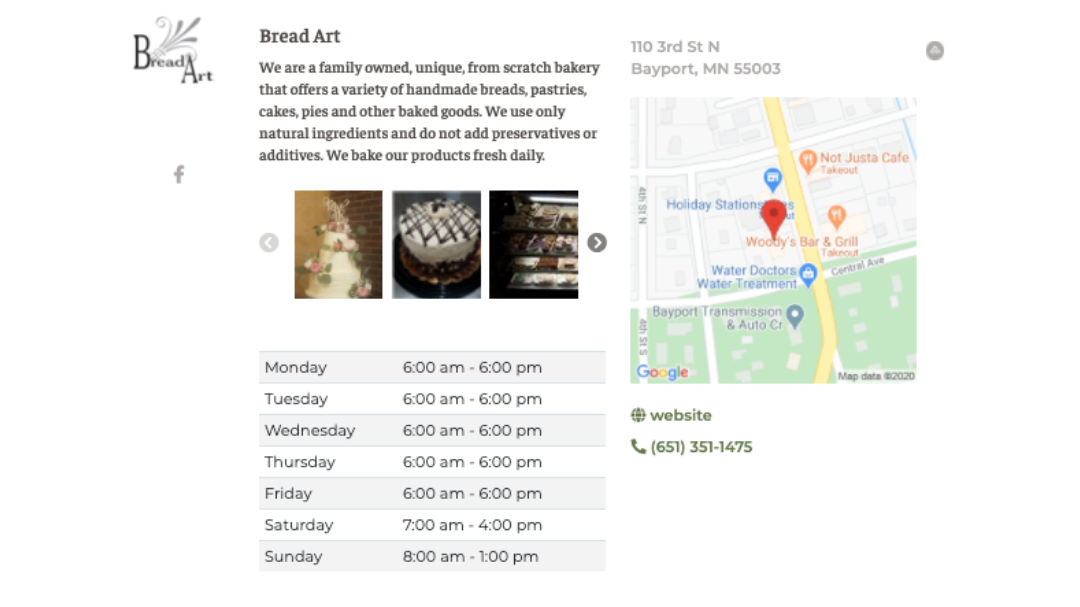Select the Holiday Stationstores map label

(729, 205)
